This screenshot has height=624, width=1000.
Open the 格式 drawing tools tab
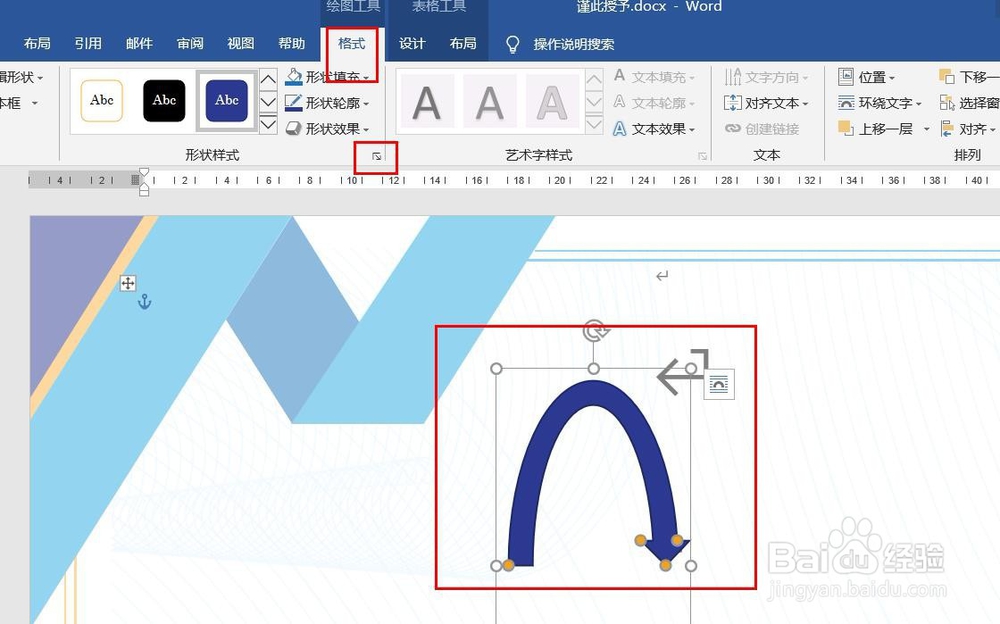(351, 43)
